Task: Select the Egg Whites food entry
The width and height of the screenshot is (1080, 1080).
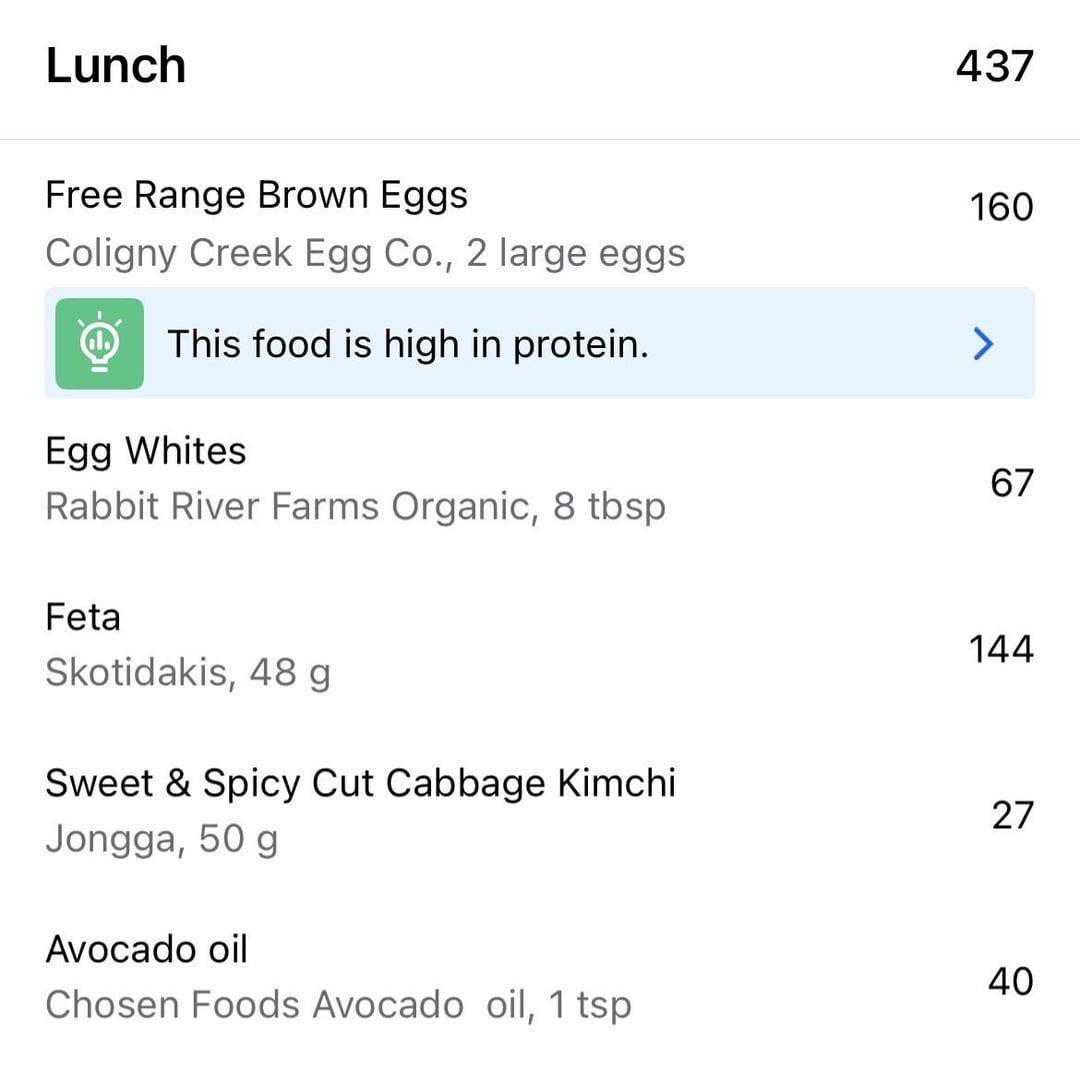Action: pyautogui.click(x=146, y=451)
